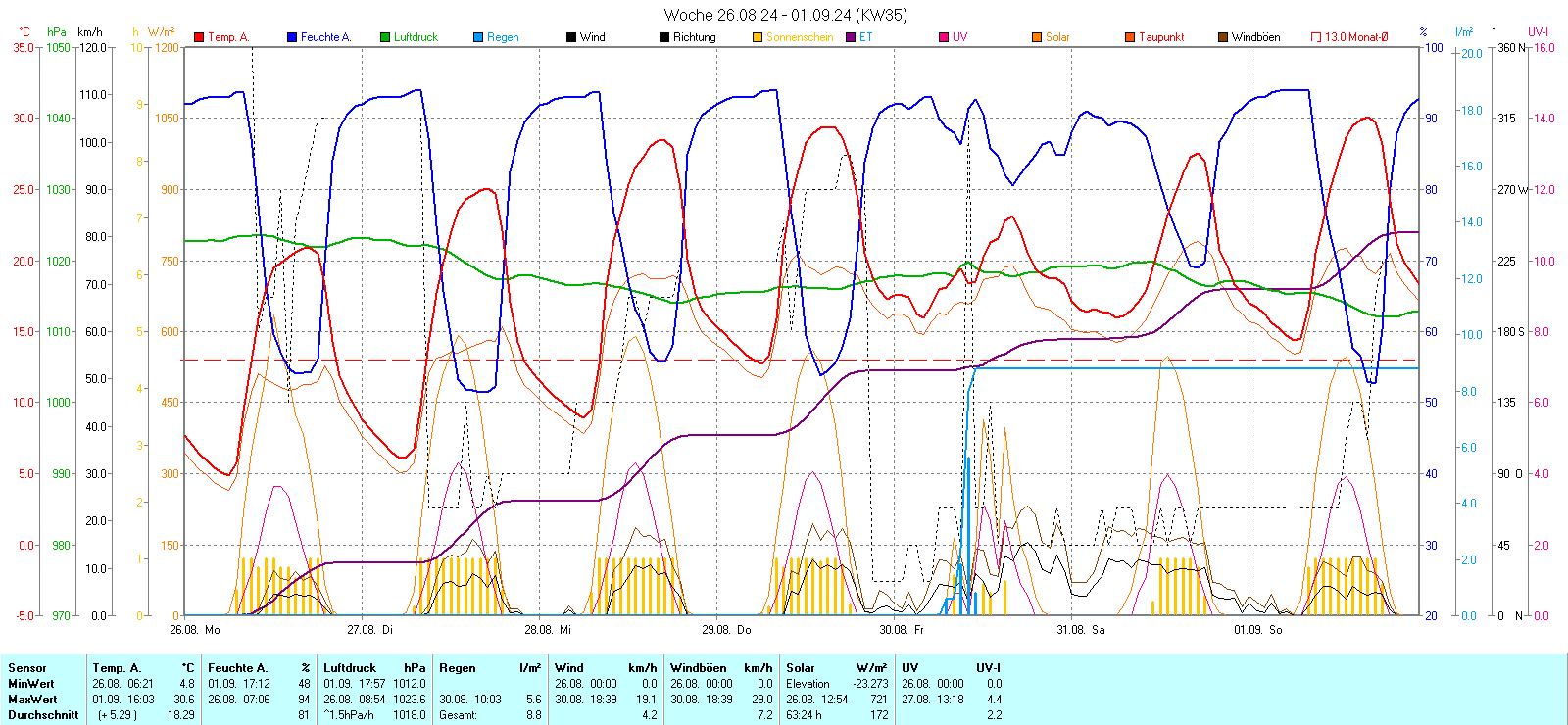Click the Windböen column header in table
1568x725 pixels.
click(697, 668)
